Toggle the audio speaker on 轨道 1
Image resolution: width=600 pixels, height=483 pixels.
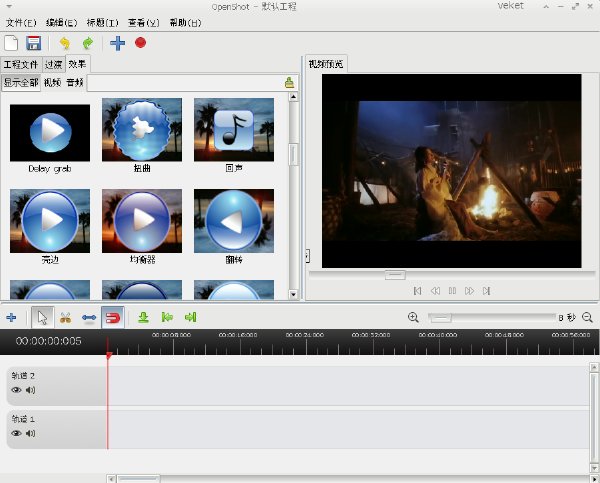click(31, 433)
